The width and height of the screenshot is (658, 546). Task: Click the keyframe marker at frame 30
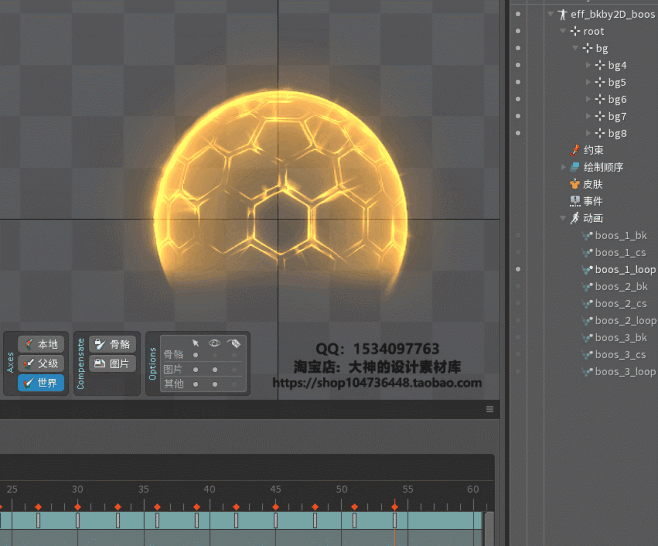tap(77, 507)
